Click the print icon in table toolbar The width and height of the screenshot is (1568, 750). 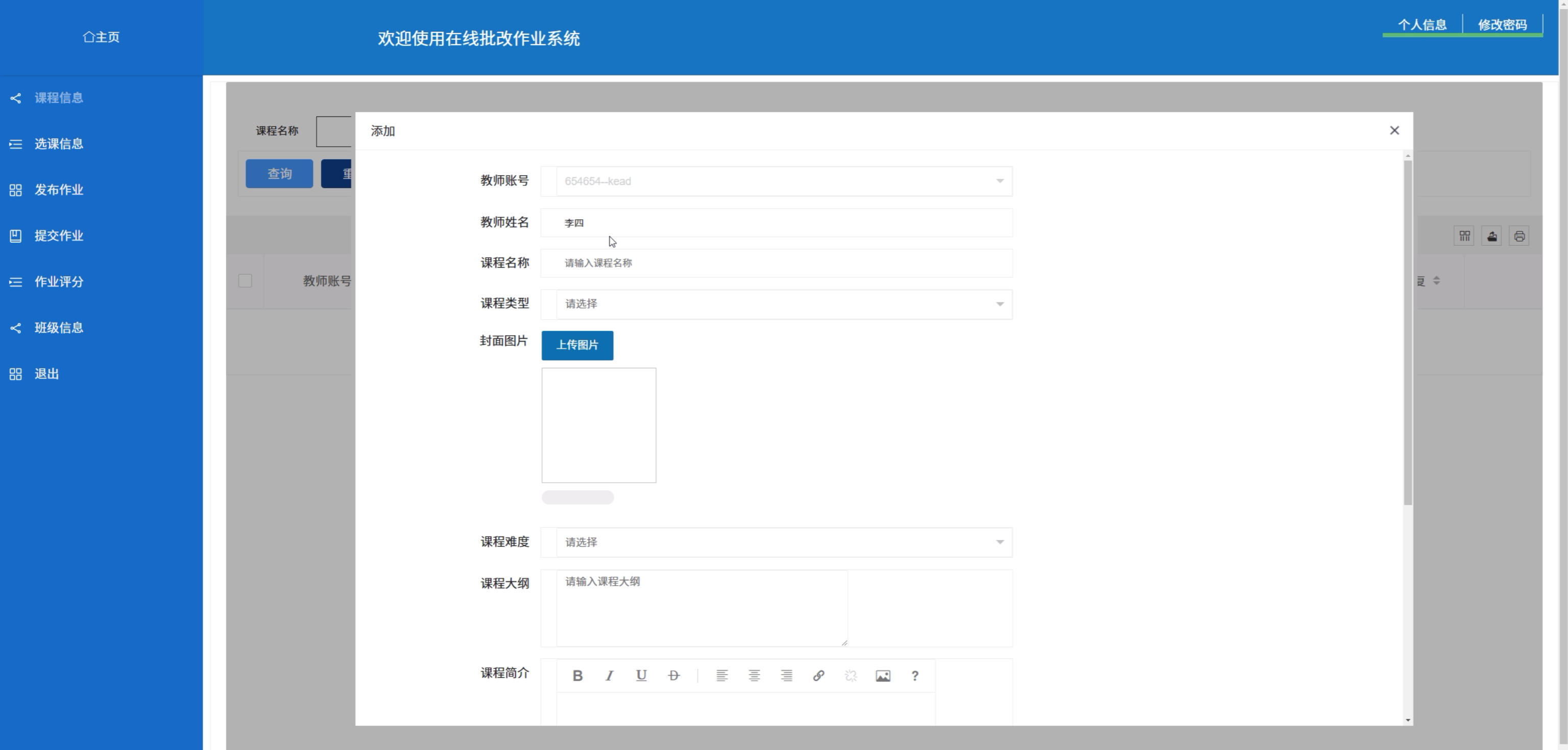[1519, 237]
